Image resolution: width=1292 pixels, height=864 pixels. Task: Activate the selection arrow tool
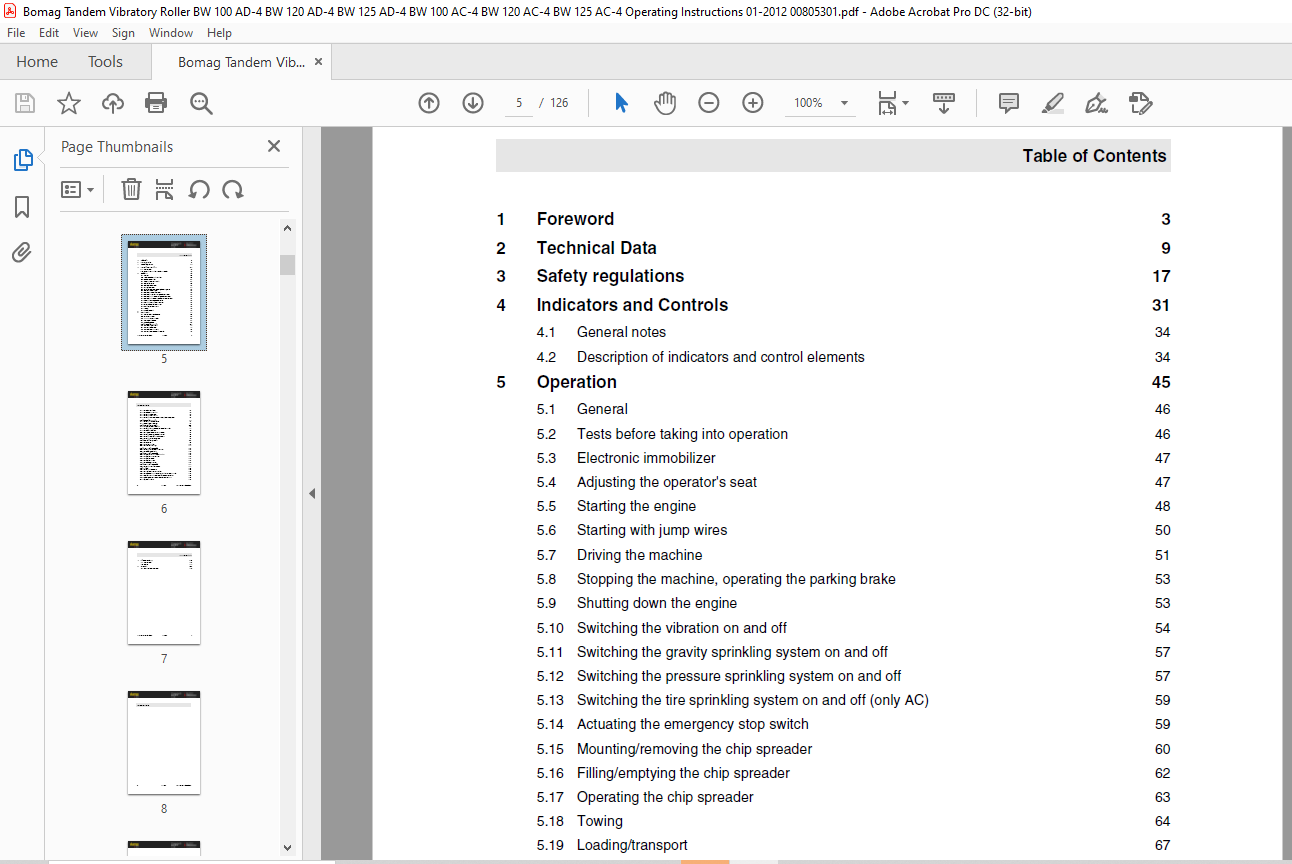621,103
